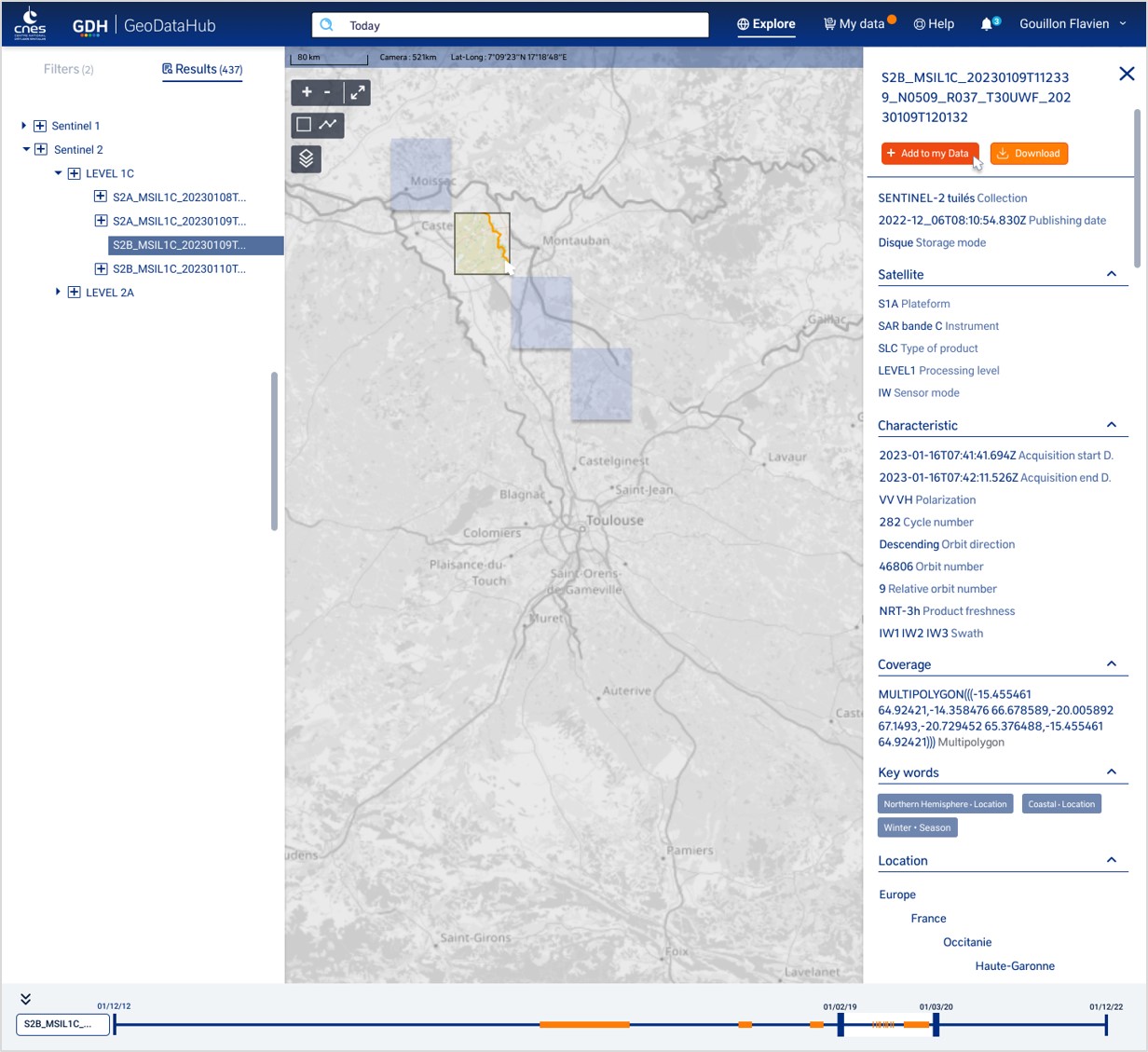Click the GDH GeoDataHub title

pyautogui.click(x=144, y=26)
